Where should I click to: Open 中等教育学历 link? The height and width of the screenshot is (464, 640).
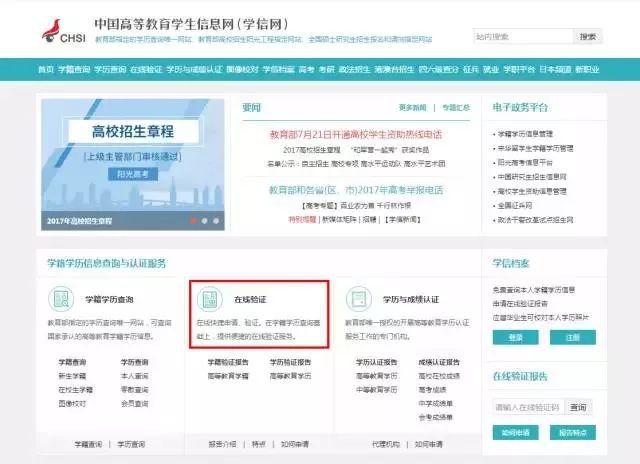coord(377,390)
